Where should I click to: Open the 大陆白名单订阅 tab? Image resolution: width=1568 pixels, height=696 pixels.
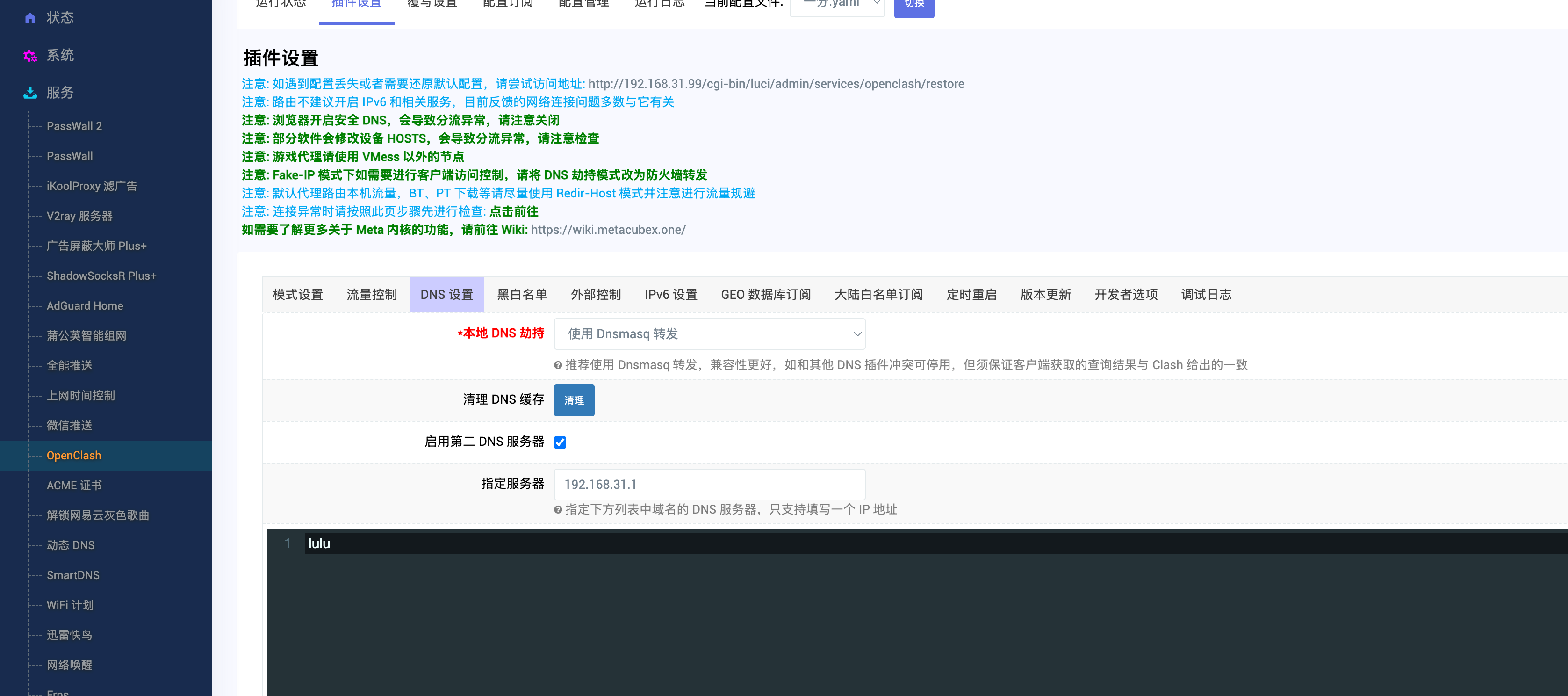878,295
